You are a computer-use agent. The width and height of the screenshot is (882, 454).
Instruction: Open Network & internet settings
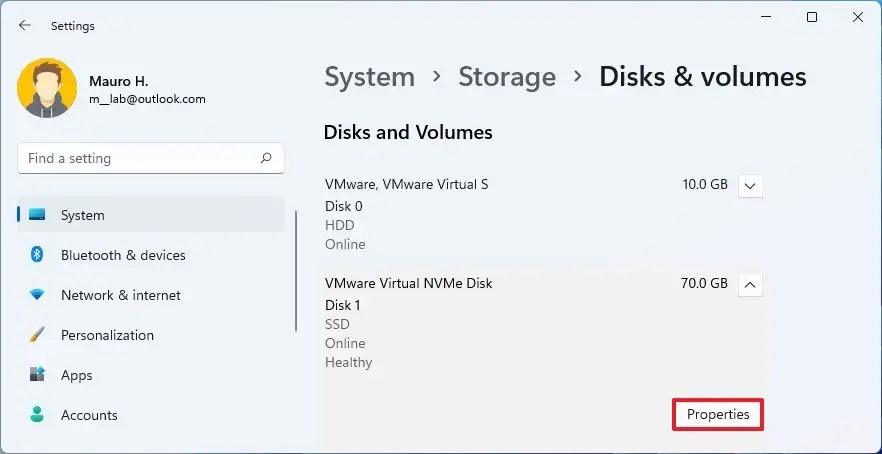click(x=151, y=295)
